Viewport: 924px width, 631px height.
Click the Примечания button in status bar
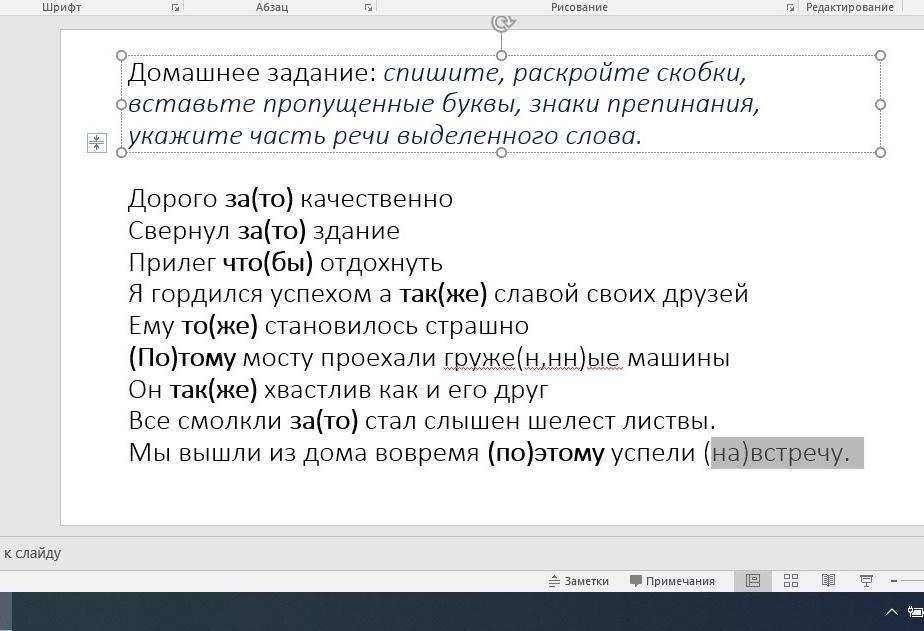point(672,581)
